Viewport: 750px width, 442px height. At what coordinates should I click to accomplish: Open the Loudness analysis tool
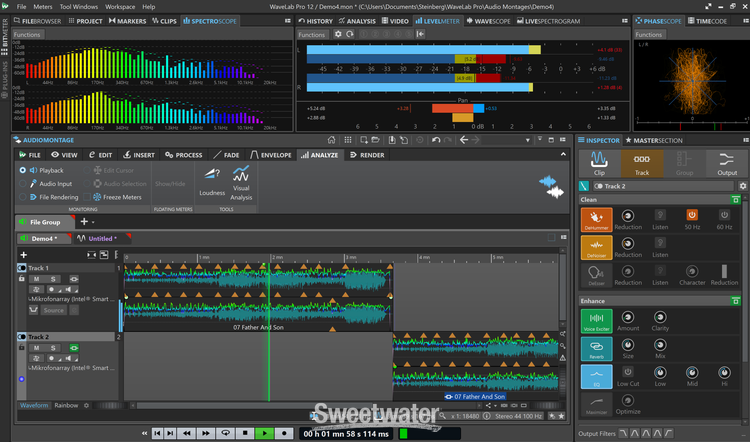[212, 178]
